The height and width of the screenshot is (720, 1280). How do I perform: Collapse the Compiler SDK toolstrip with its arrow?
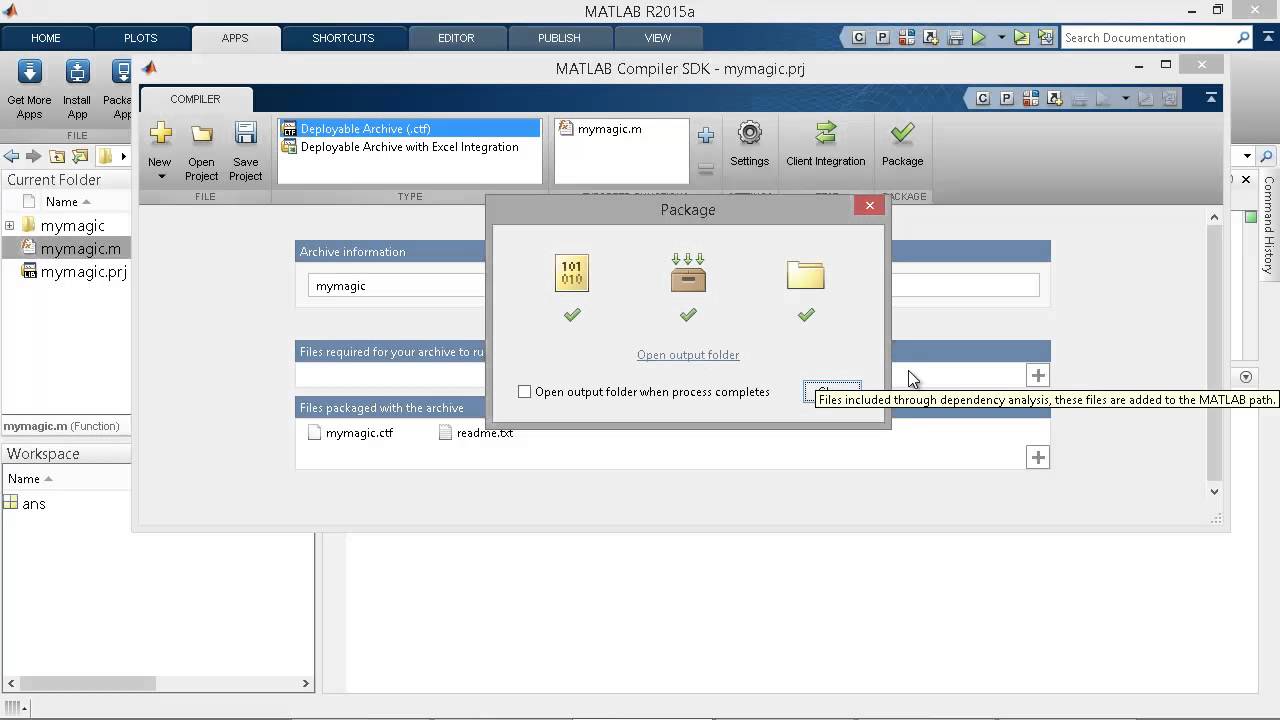coord(1211,98)
